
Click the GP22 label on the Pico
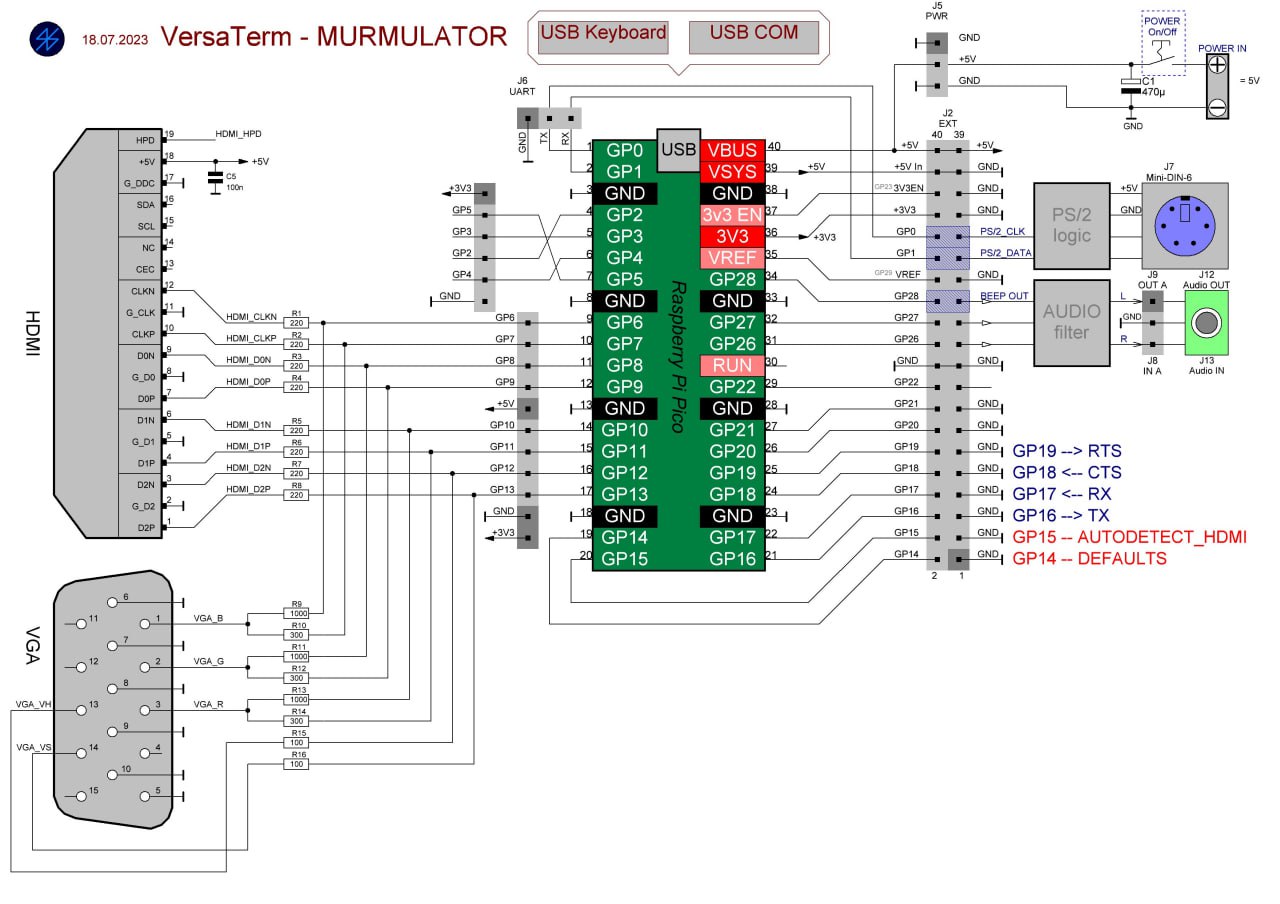732,387
